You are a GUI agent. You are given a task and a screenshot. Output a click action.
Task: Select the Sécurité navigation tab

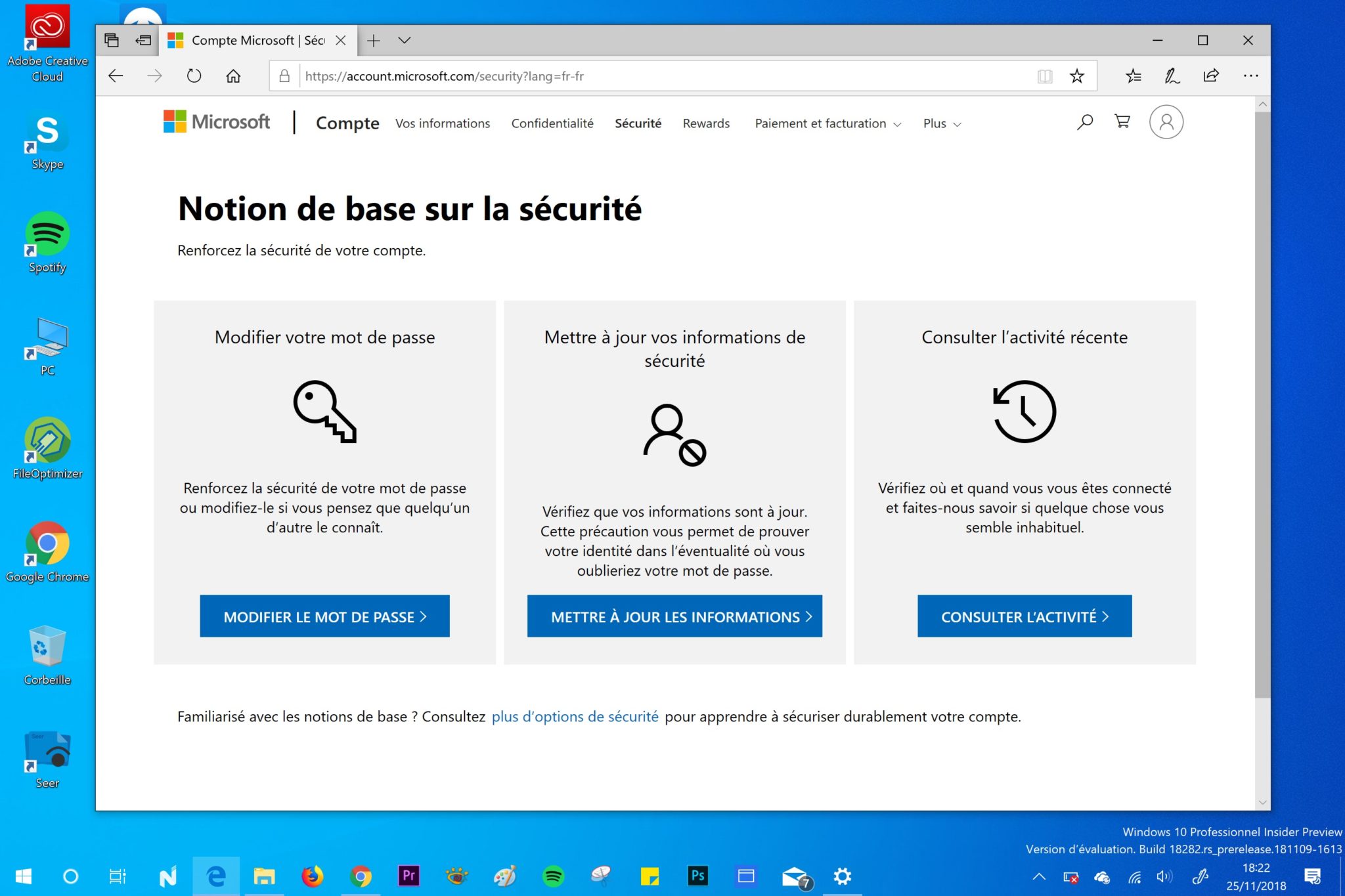638,122
